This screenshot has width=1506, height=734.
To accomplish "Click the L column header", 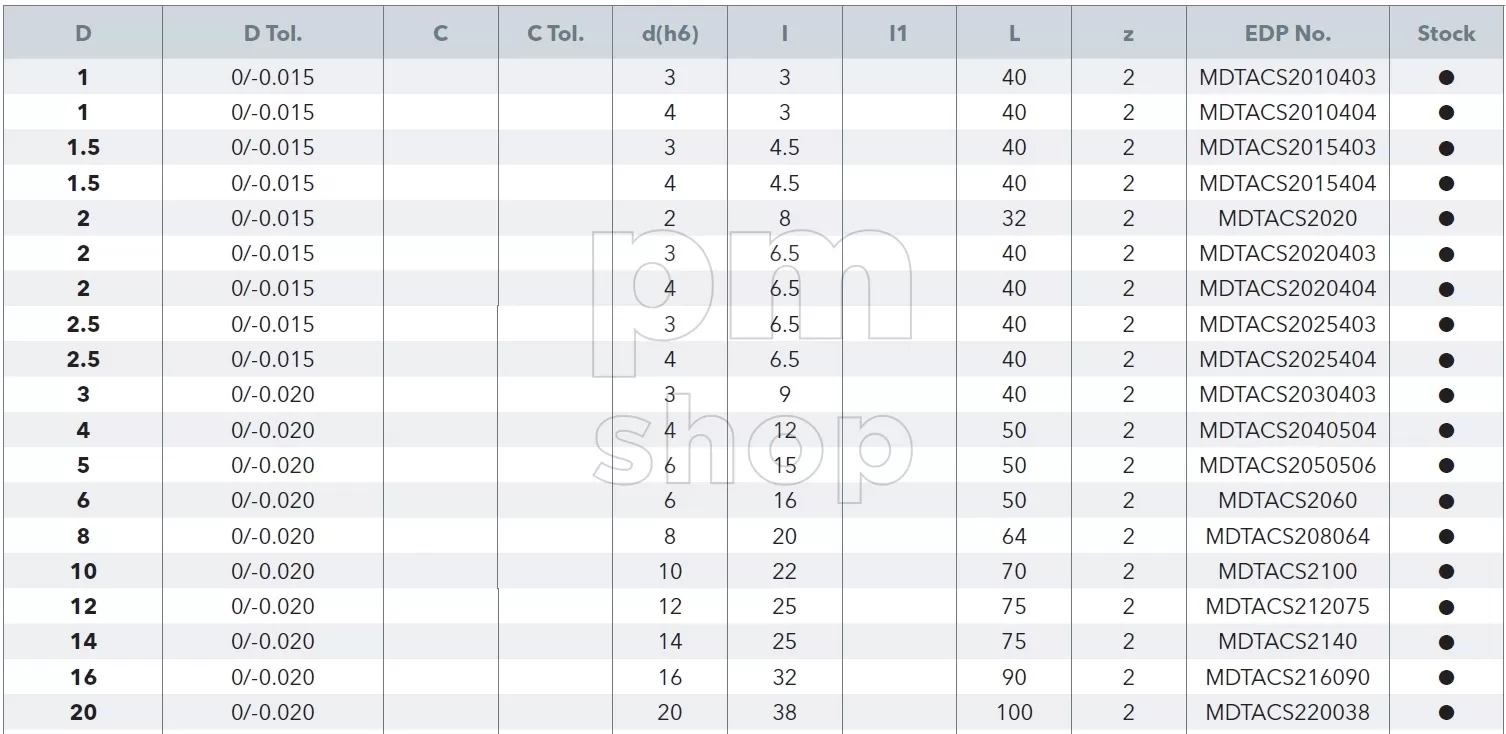I will pos(1014,33).
